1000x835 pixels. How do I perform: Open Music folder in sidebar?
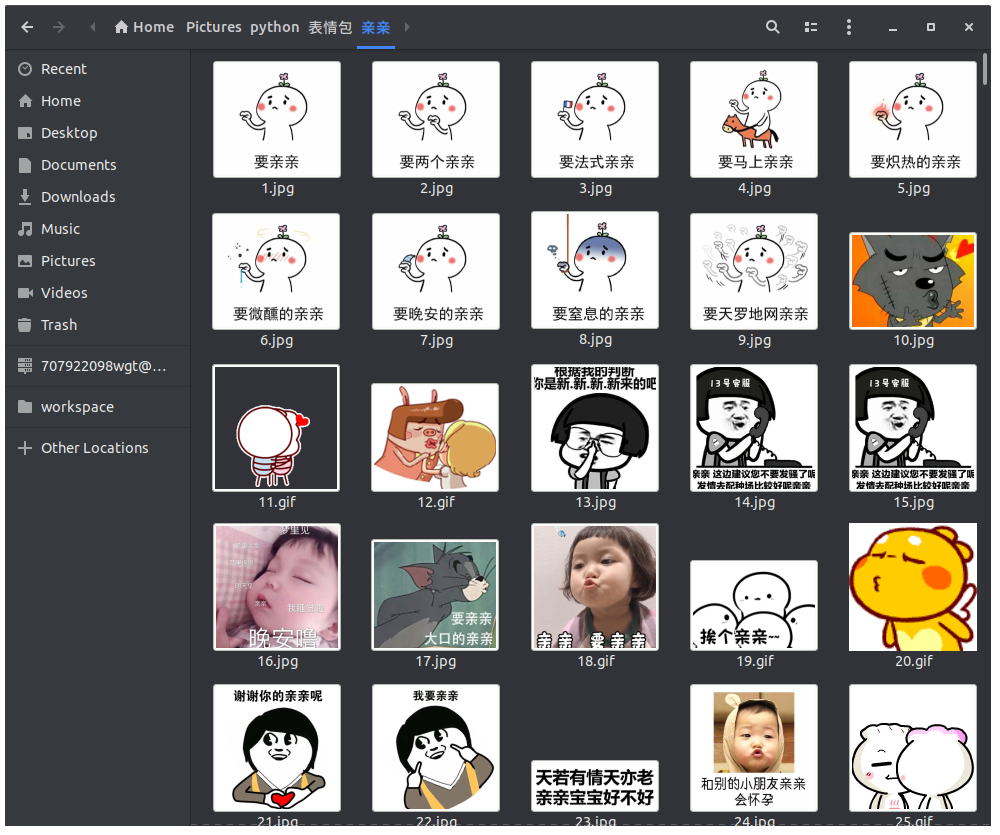(60, 229)
